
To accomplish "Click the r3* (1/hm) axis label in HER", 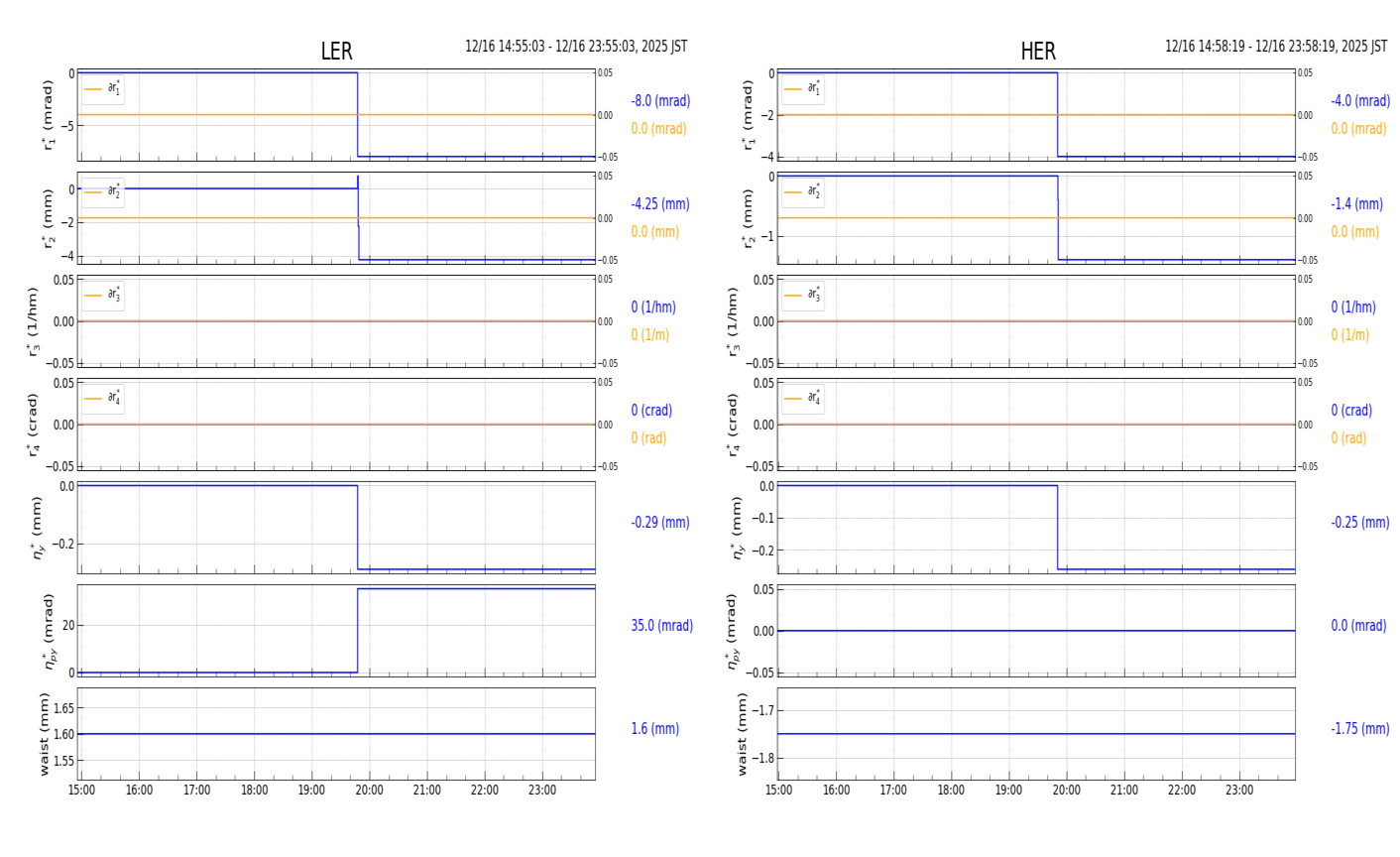I will pos(733,321).
